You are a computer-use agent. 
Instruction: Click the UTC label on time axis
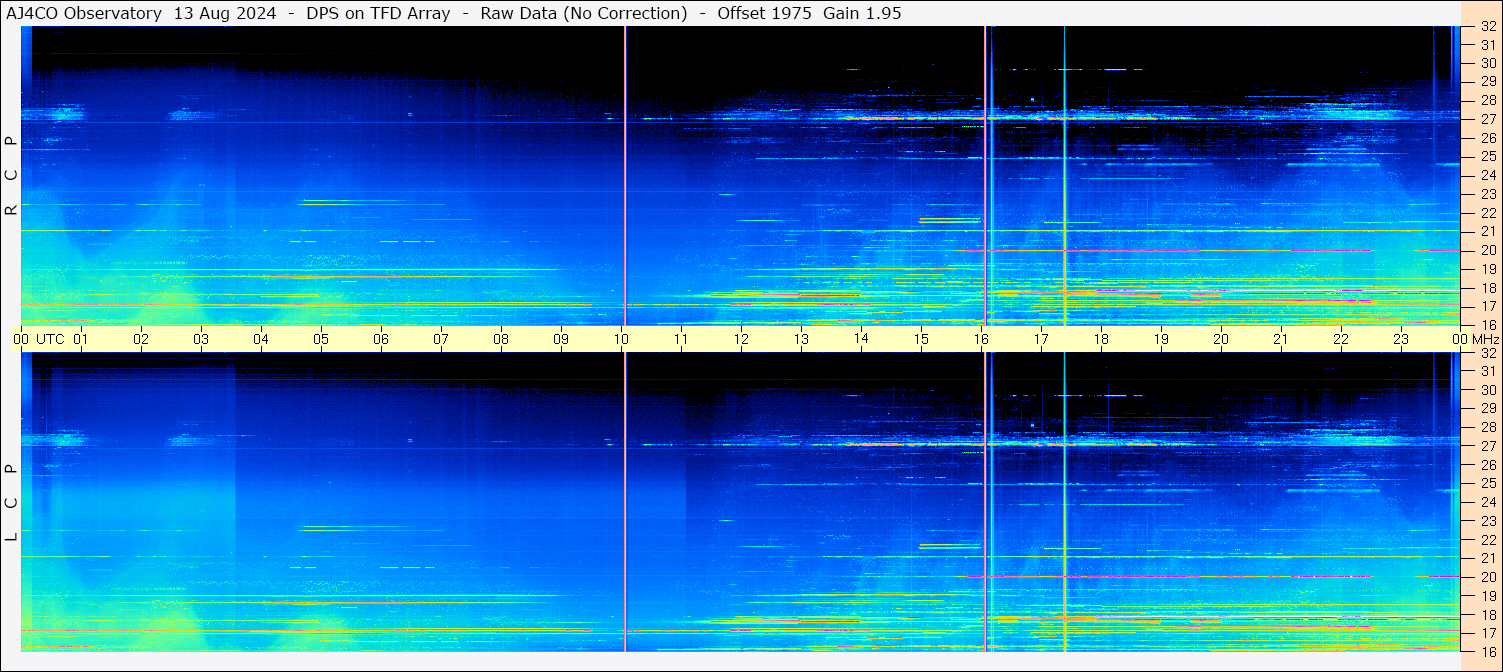[x=50, y=339]
